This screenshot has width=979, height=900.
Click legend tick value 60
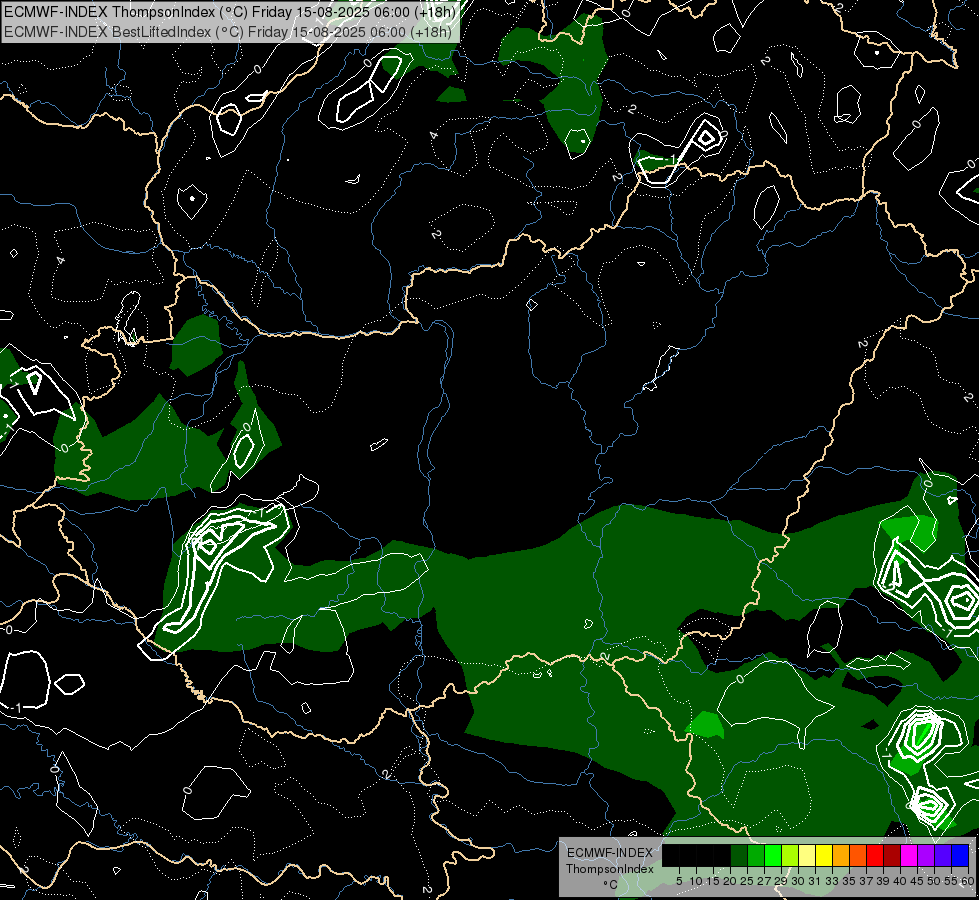pos(968,881)
